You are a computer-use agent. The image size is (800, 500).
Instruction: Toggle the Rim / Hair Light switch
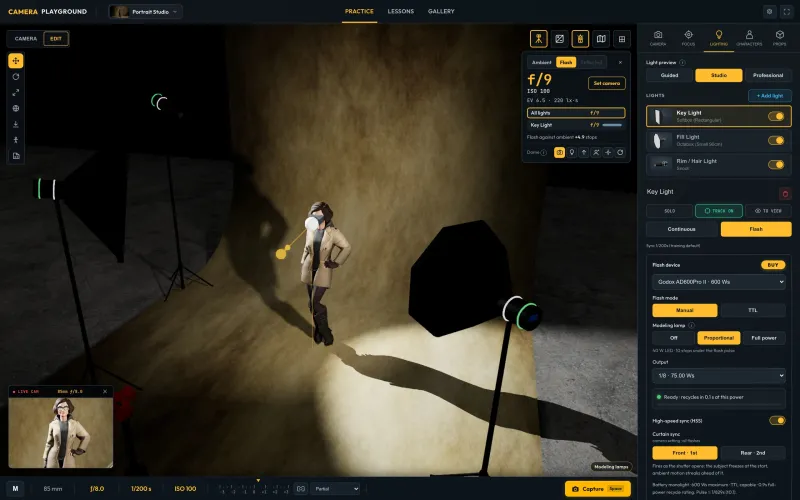tap(776, 164)
